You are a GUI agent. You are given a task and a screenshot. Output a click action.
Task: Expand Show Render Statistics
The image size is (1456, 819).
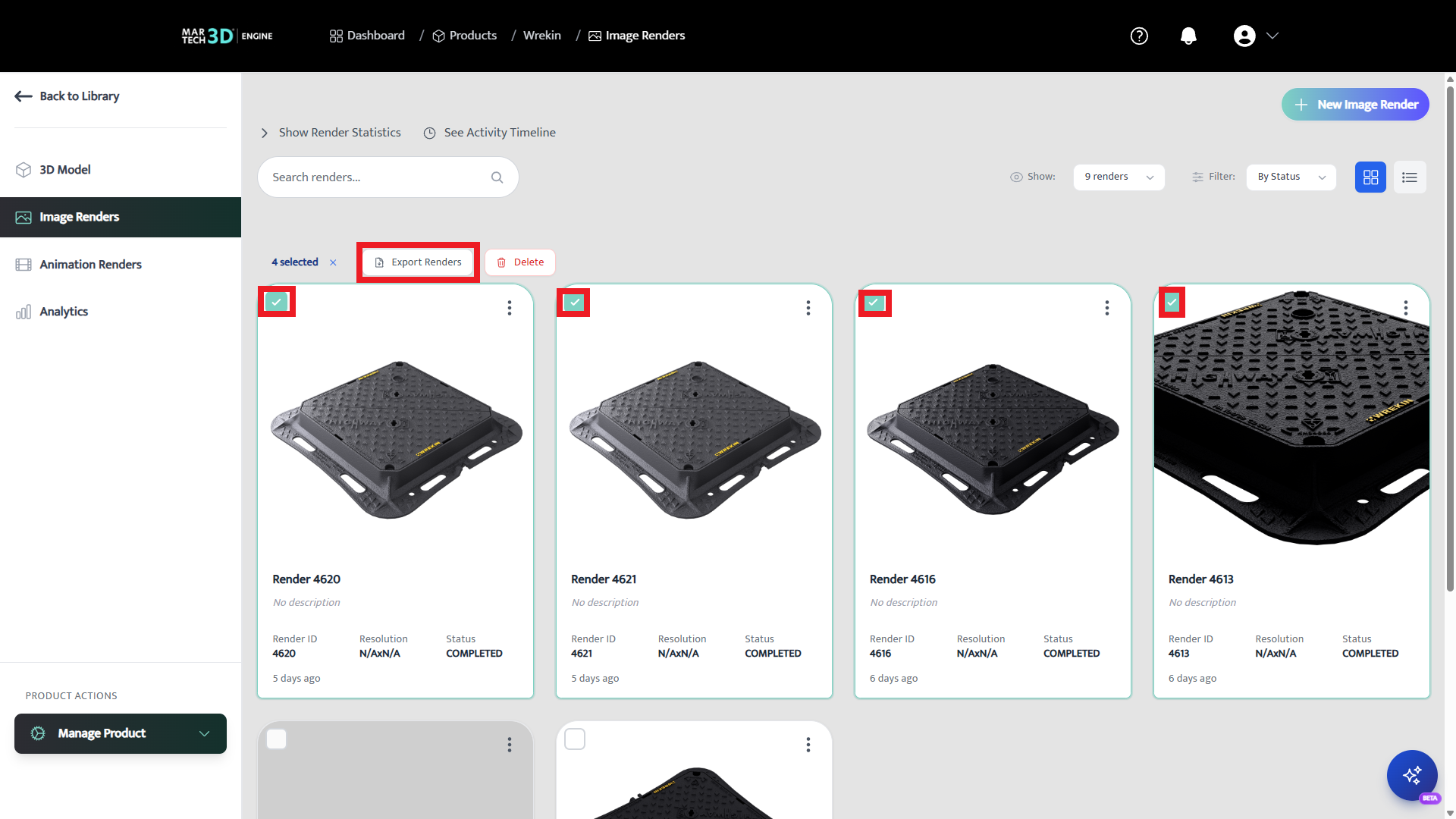click(x=331, y=133)
